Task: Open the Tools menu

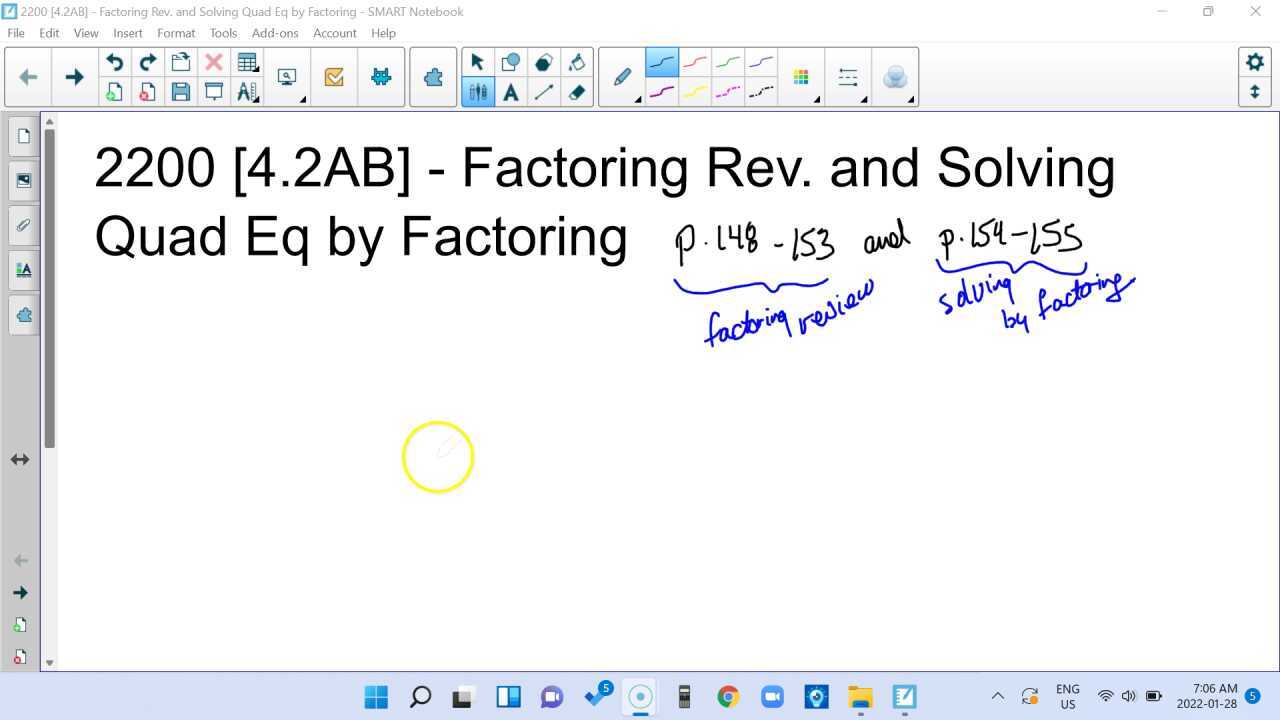Action: 223,33
